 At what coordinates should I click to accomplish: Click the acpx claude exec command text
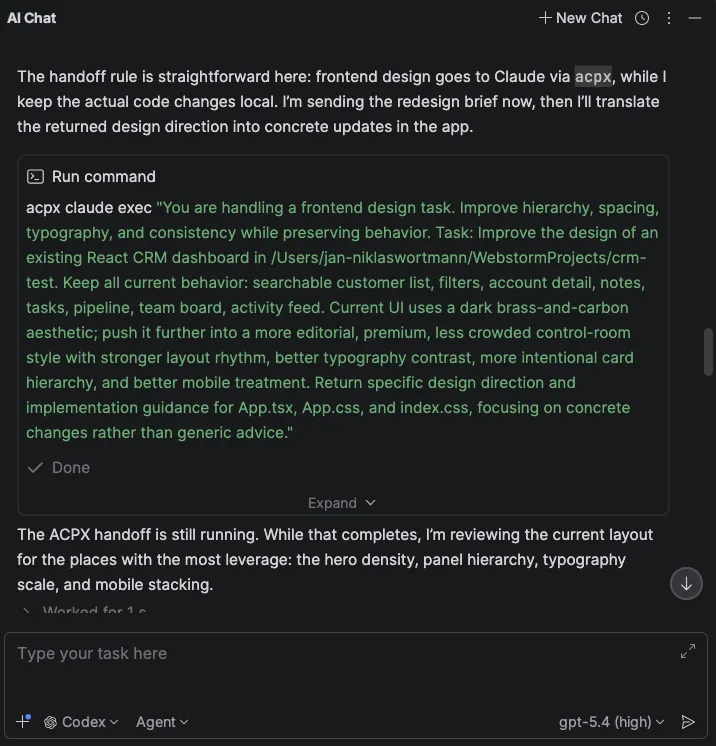(x=90, y=208)
